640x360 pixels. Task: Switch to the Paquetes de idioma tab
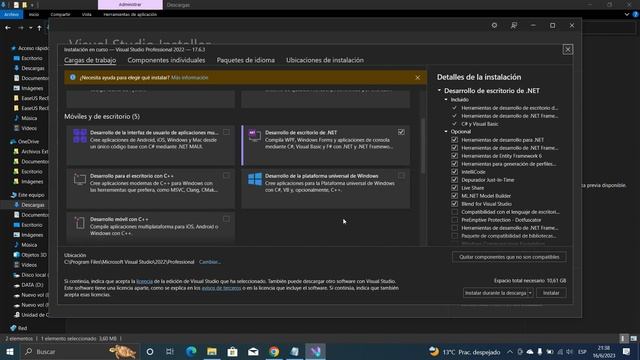245,60
